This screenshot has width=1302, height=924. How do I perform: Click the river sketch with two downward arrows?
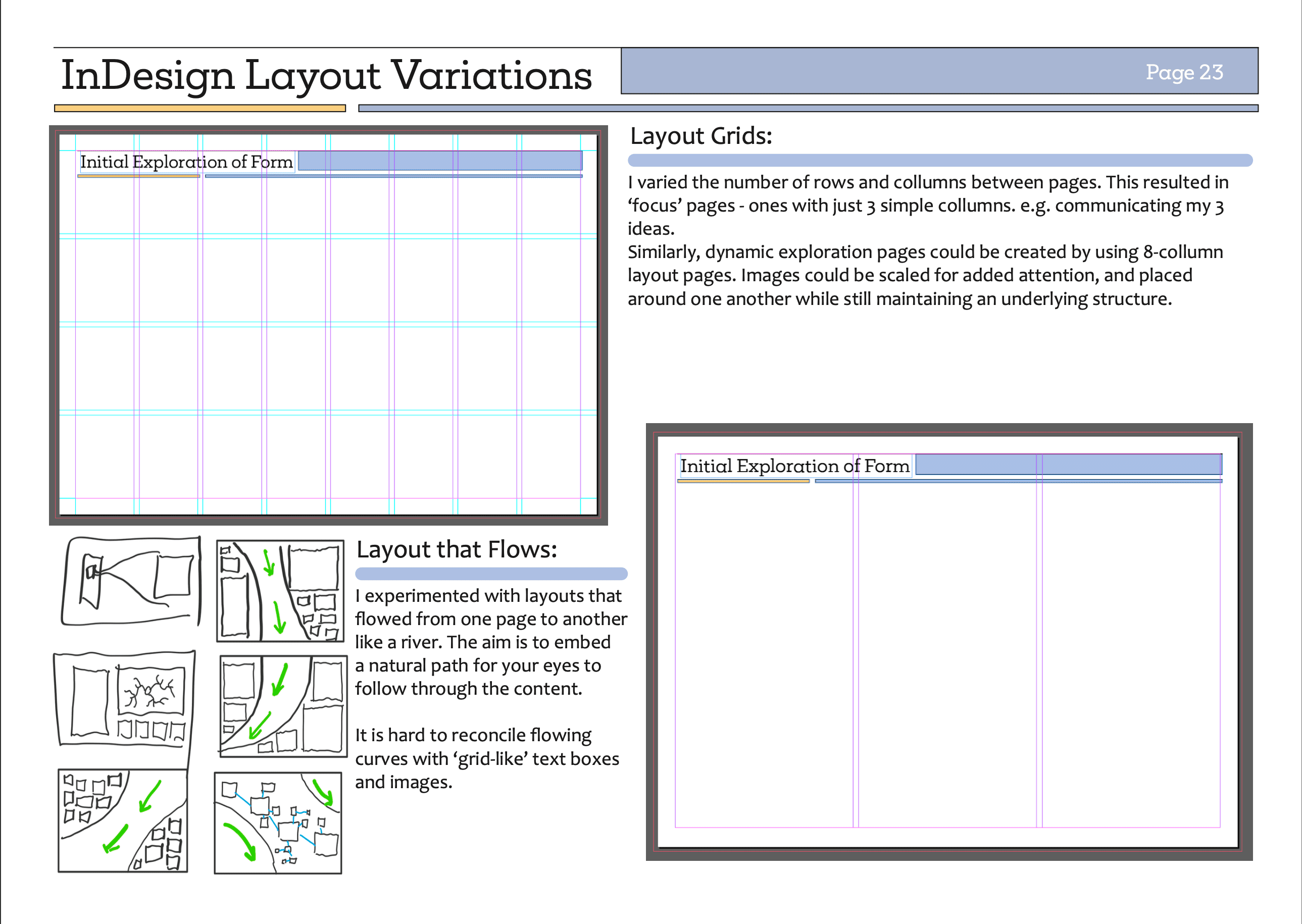[280, 591]
